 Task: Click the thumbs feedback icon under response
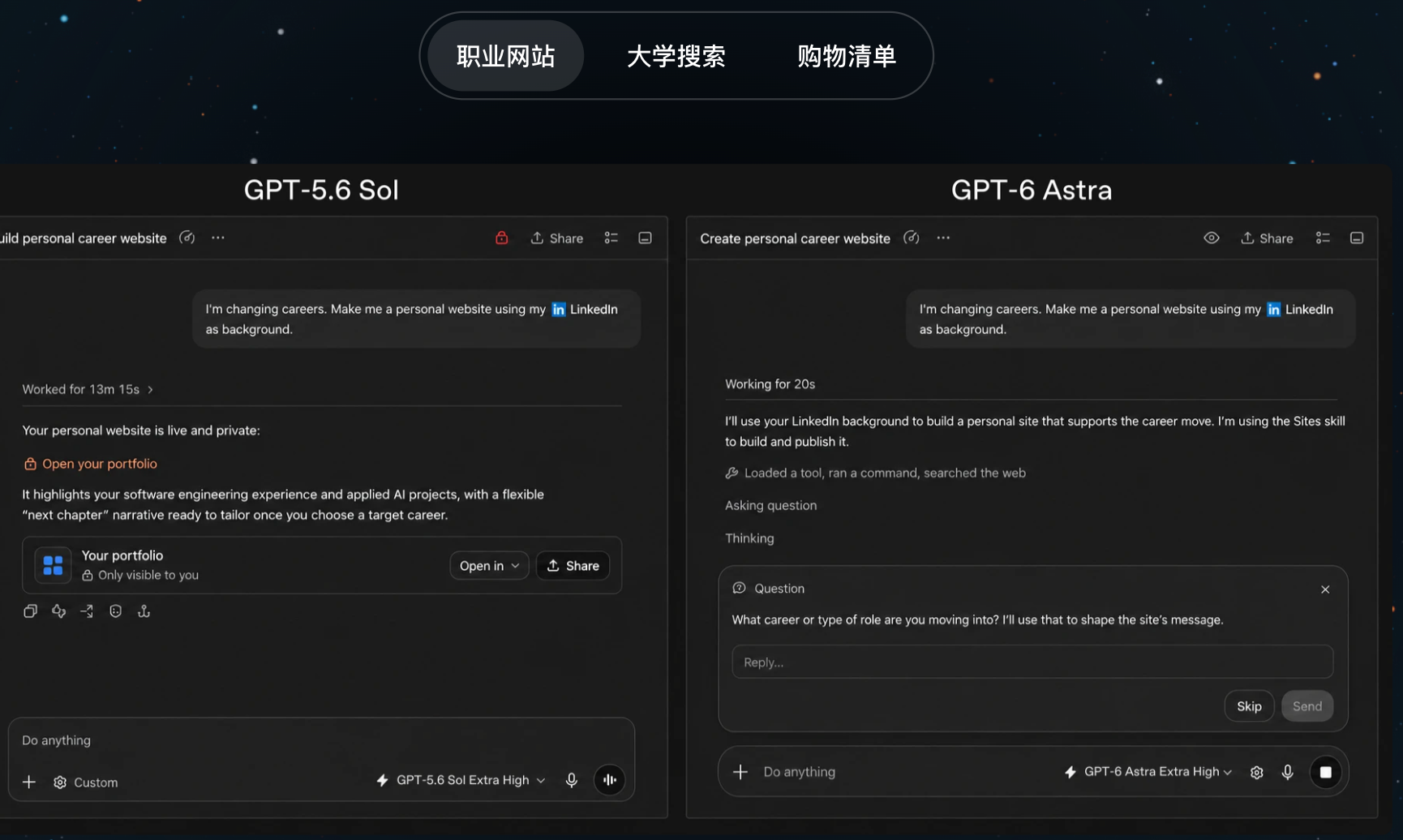tap(59, 611)
